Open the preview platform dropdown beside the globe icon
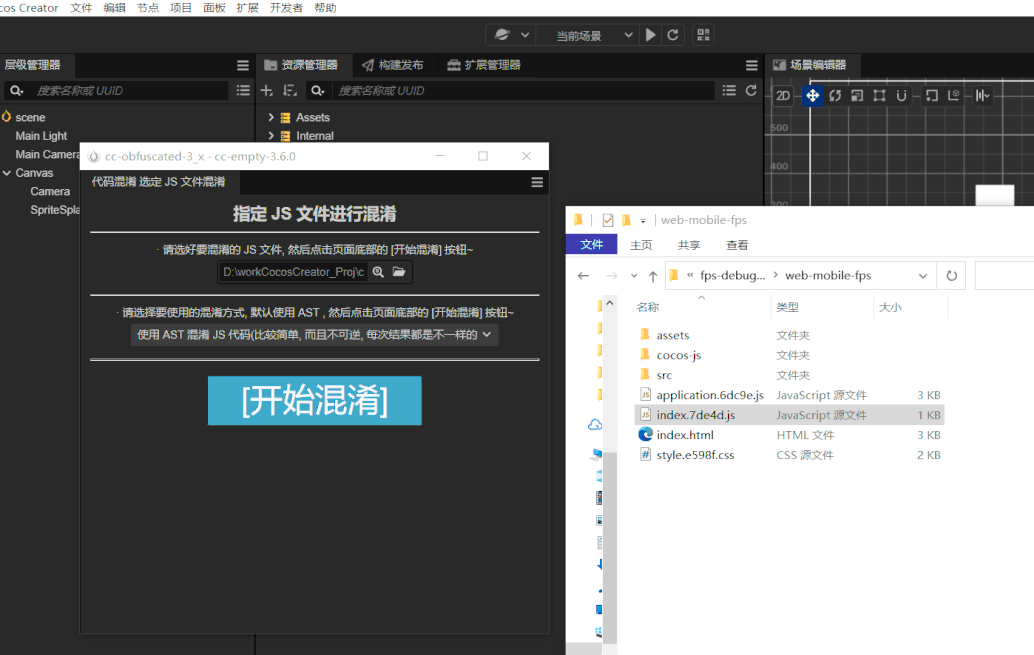The image size is (1034, 655). tap(525, 34)
